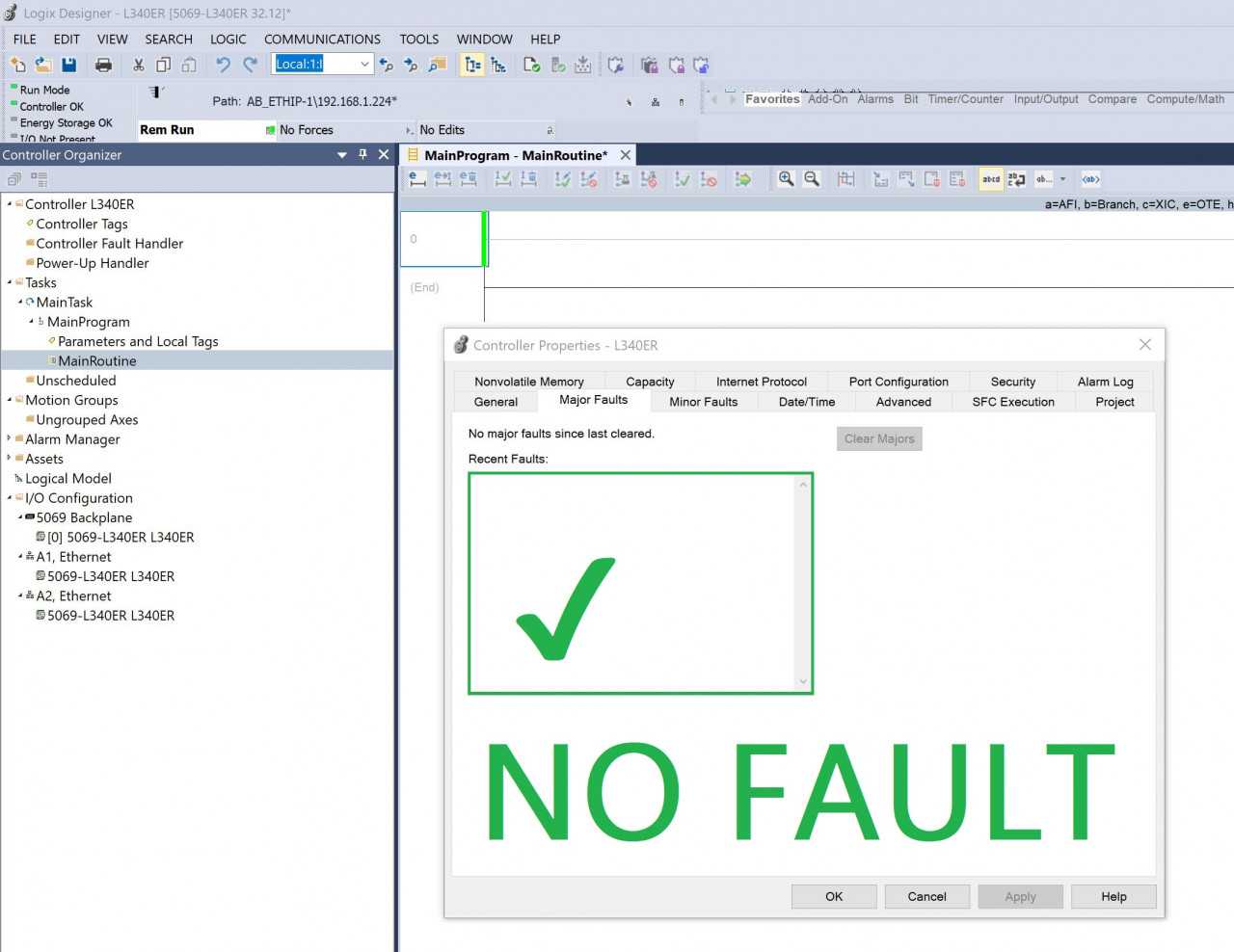The height and width of the screenshot is (952, 1234).
Task: Undo the last edit
Action: point(224,65)
